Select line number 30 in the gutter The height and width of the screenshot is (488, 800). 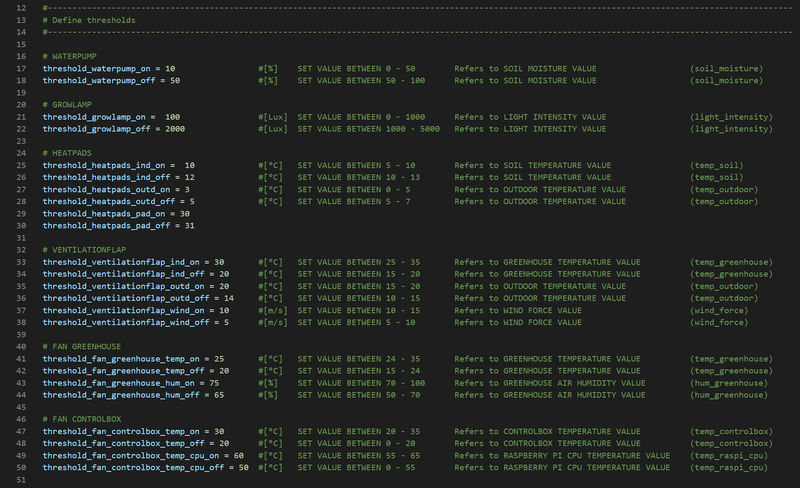pos(19,225)
